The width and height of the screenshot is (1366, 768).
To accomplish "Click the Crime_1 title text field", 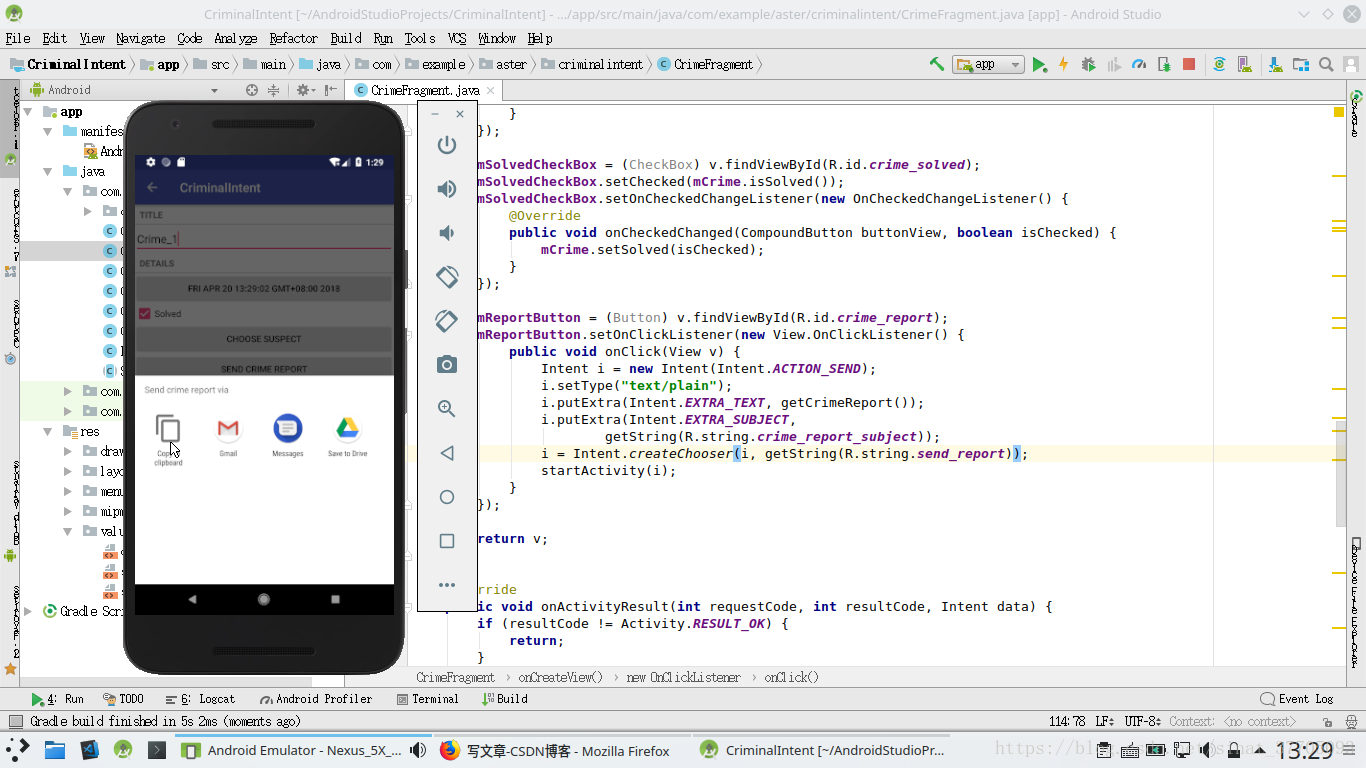I will [264, 239].
